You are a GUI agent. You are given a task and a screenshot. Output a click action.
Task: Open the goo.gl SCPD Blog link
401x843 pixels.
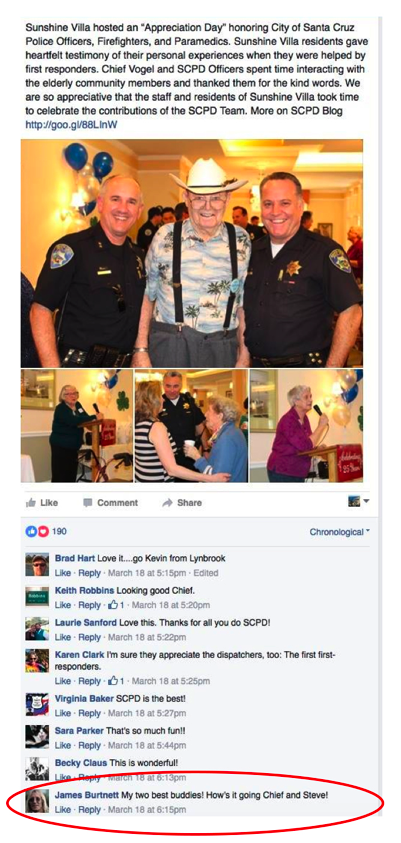click(71, 125)
